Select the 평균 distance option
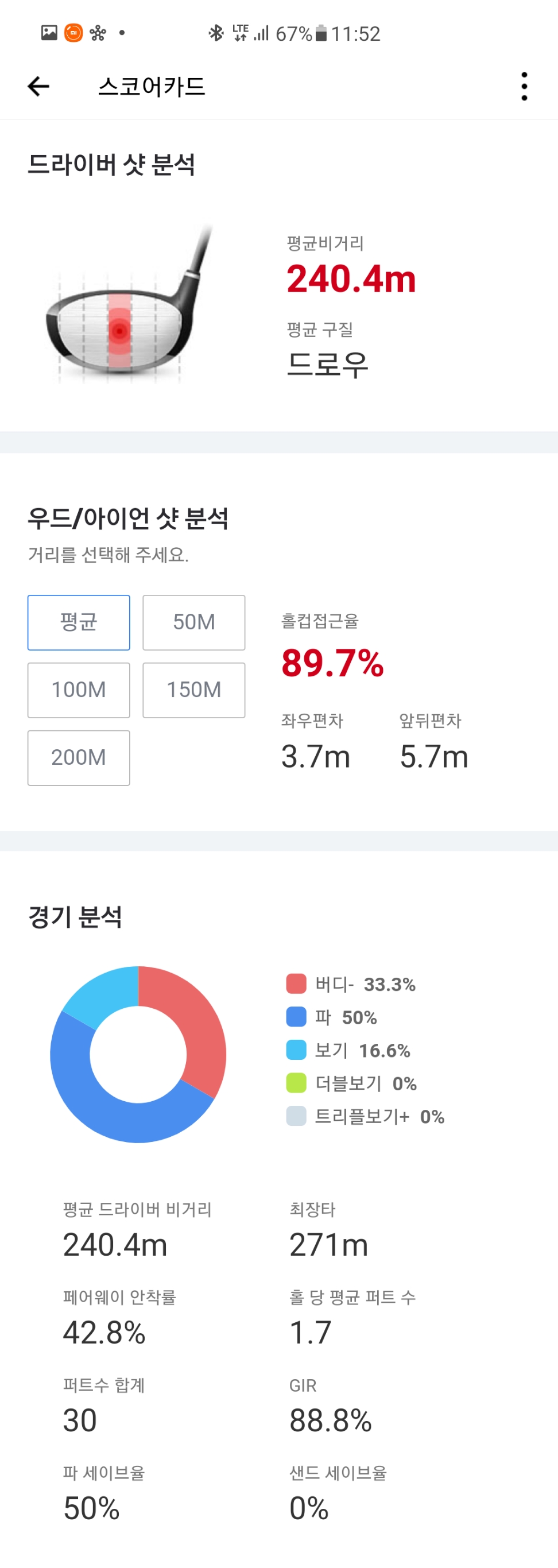 [x=79, y=622]
